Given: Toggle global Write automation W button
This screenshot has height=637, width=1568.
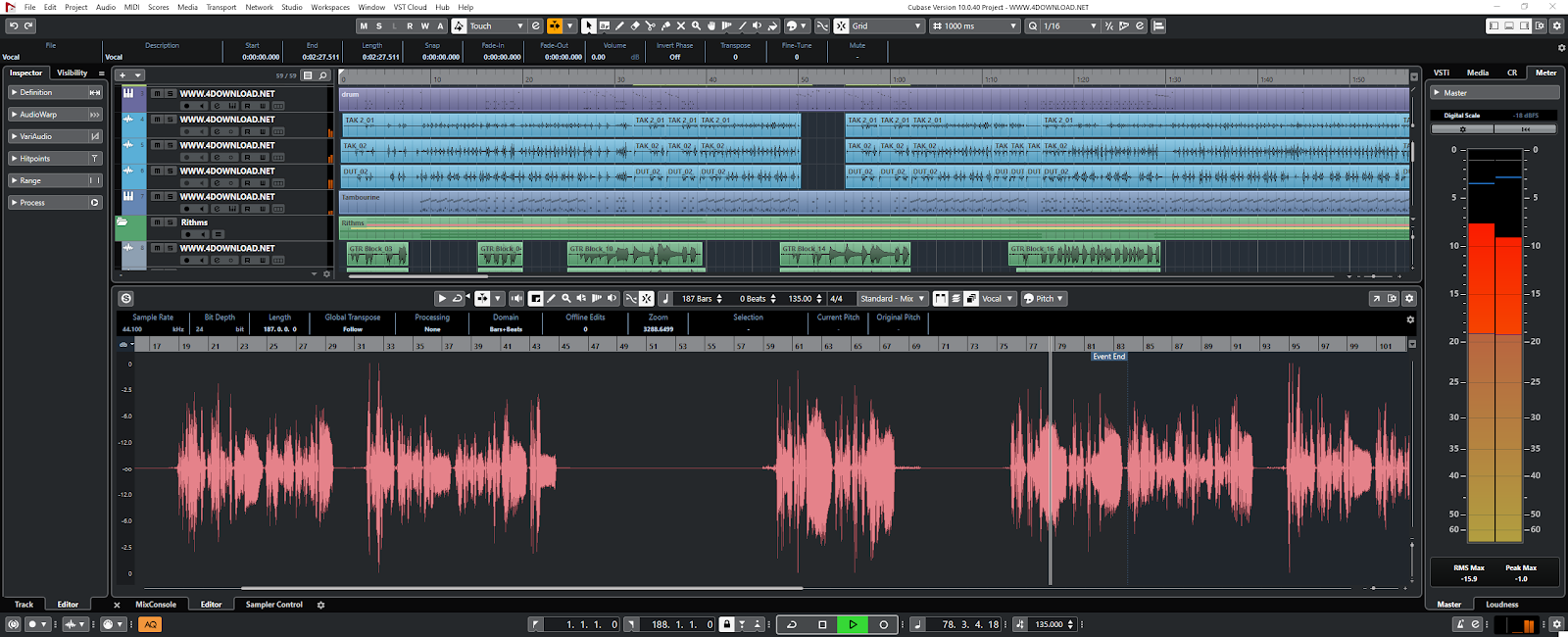Looking at the screenshot, I should tap(425, 25).
